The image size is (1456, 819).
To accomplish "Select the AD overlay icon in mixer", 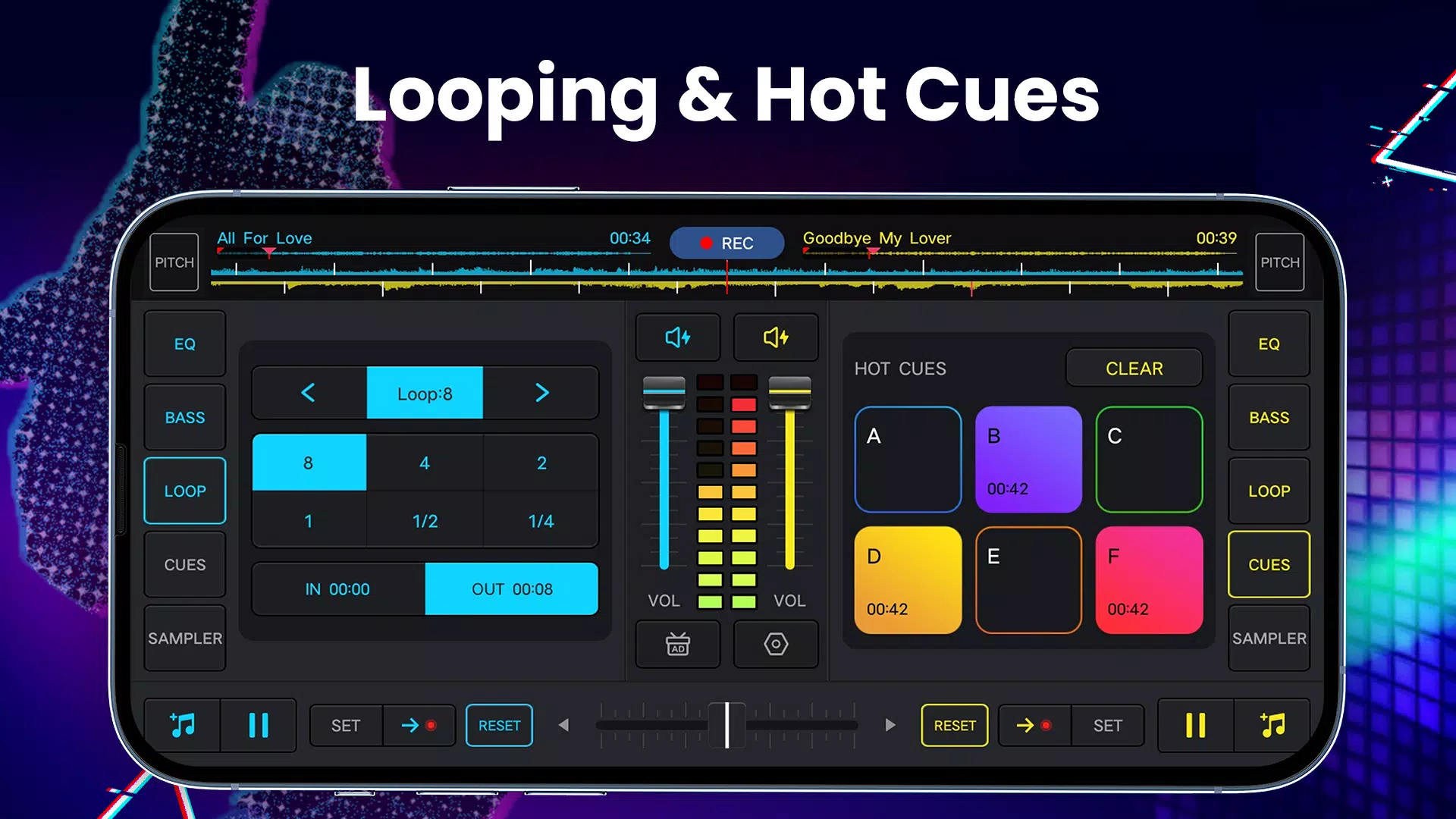I will (x=678, y=644).
